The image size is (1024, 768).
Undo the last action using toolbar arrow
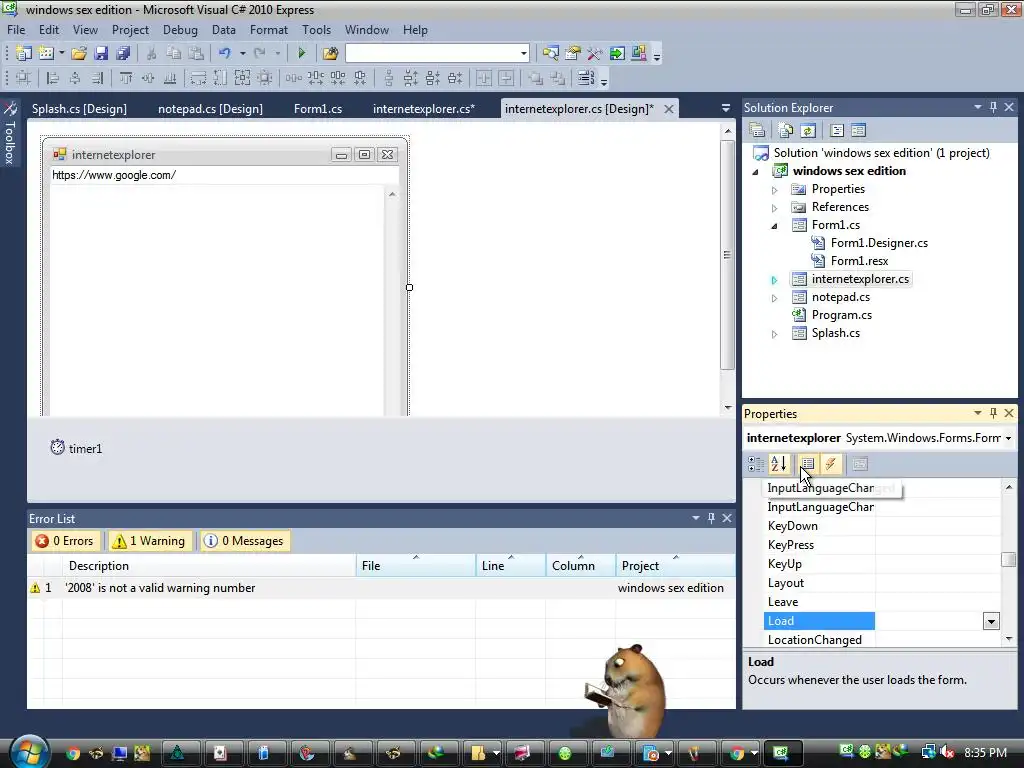click(x=225, y=54)
